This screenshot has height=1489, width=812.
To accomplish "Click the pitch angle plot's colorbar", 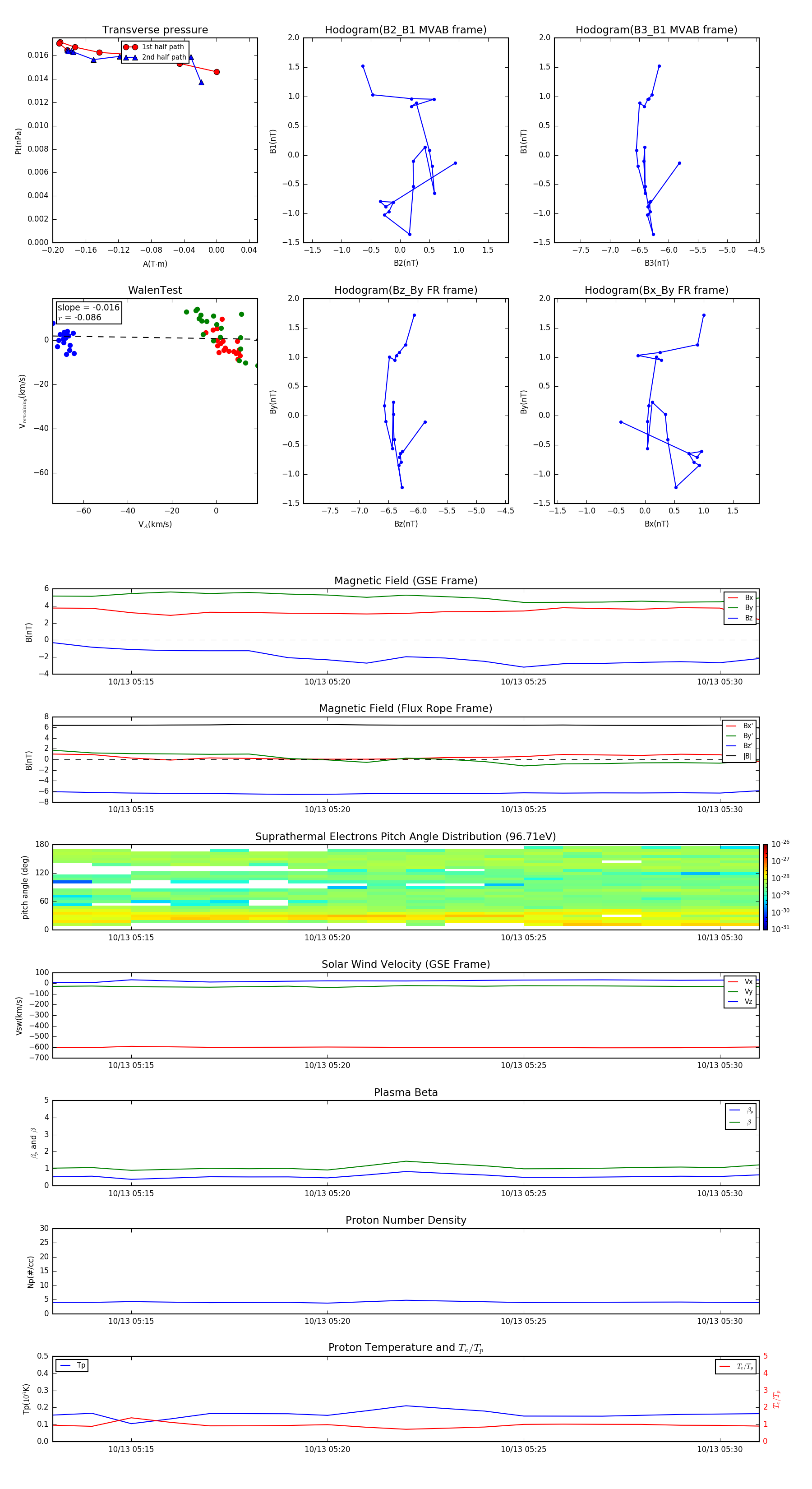I will 765,887.
